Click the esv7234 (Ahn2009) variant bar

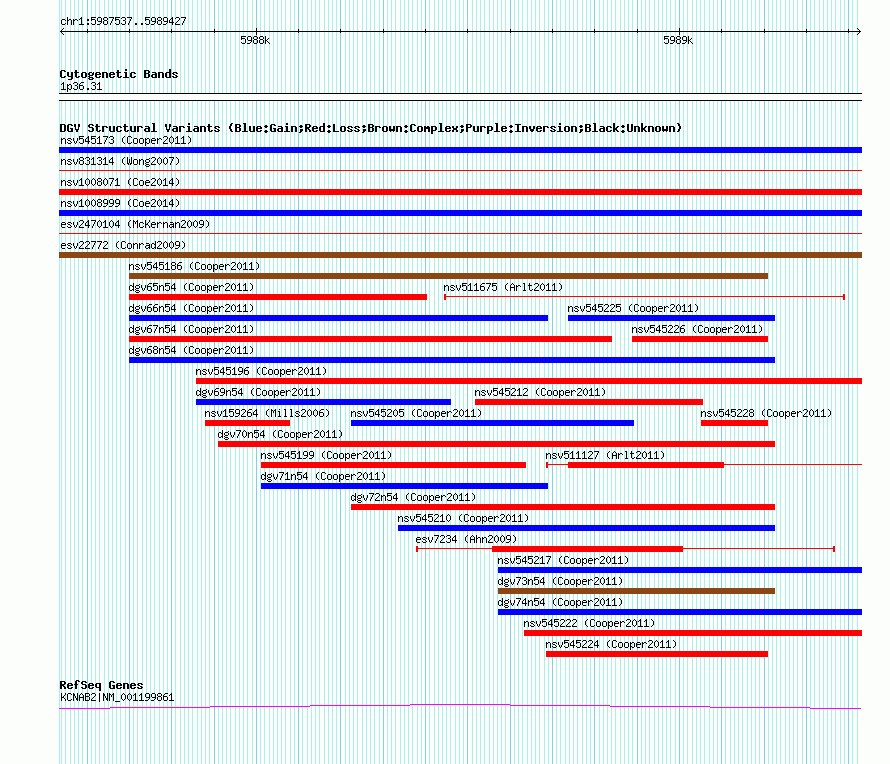[625, 549]
